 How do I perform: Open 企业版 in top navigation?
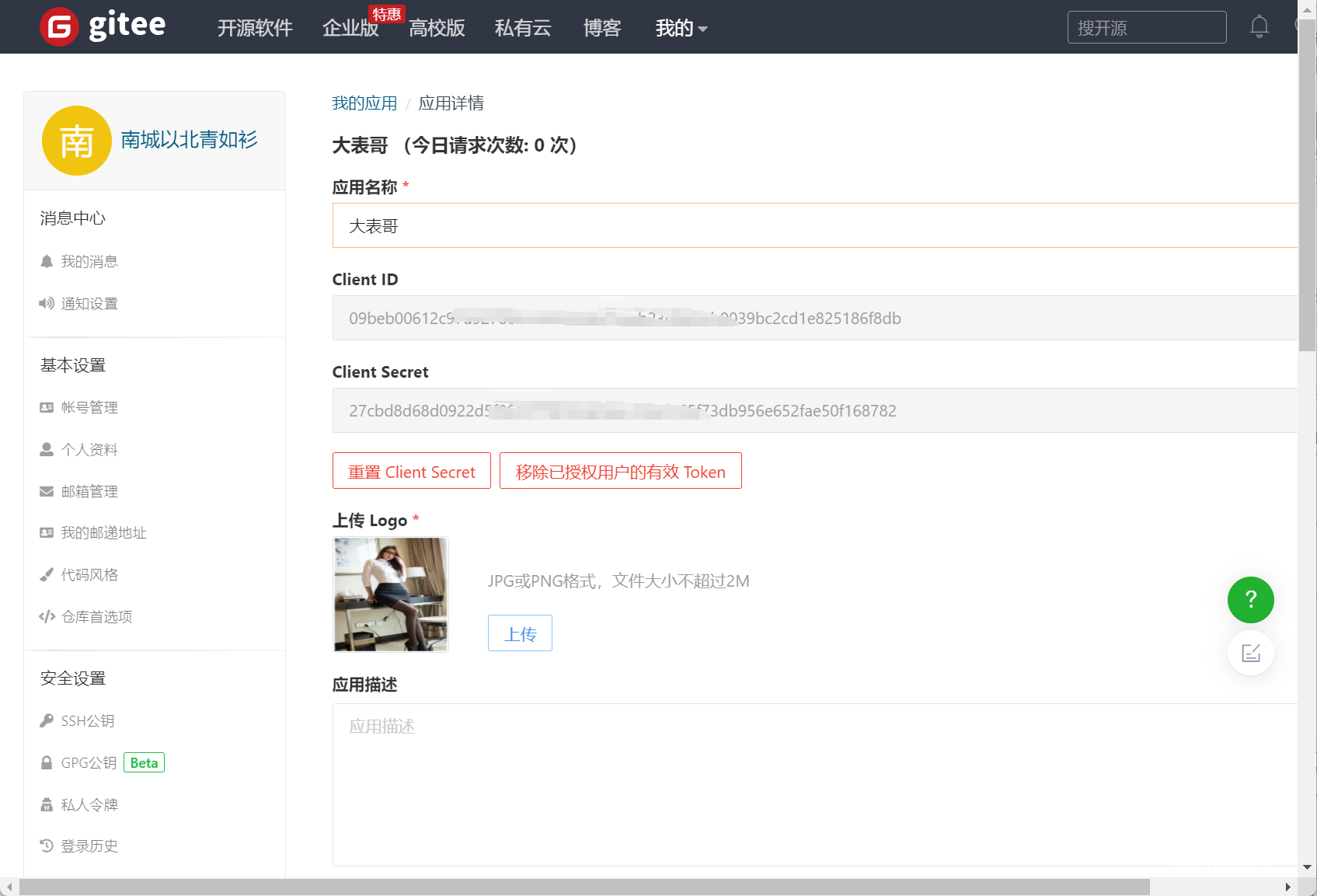[x=350, y=29]
